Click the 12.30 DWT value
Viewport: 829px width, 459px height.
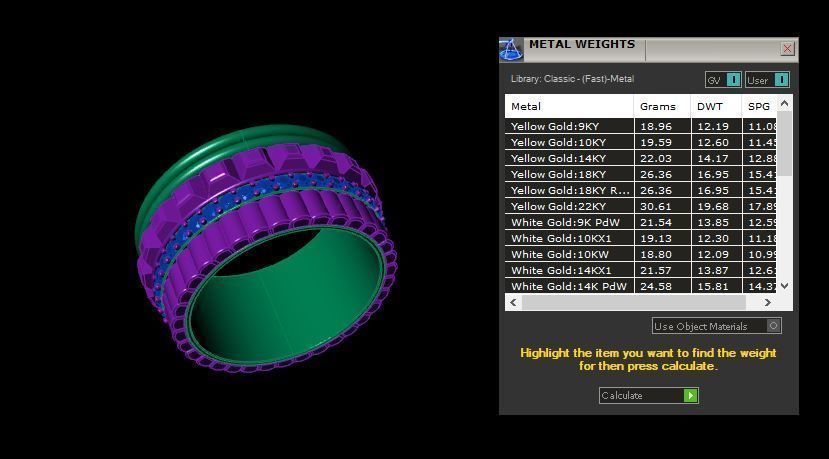tap(713, 238)
